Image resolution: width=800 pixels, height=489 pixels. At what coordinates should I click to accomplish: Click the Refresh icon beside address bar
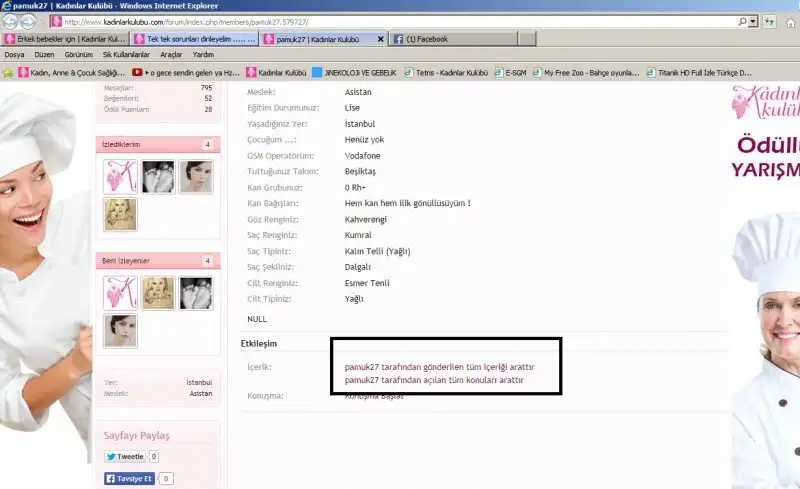770,21
